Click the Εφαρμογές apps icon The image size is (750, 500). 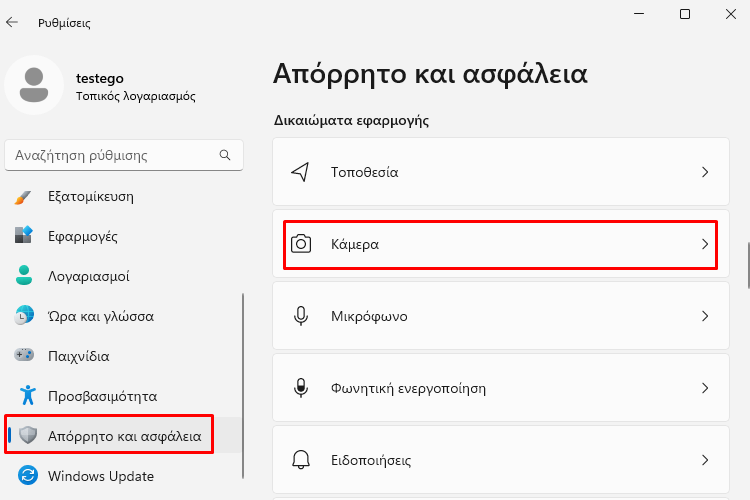[23, 236]
